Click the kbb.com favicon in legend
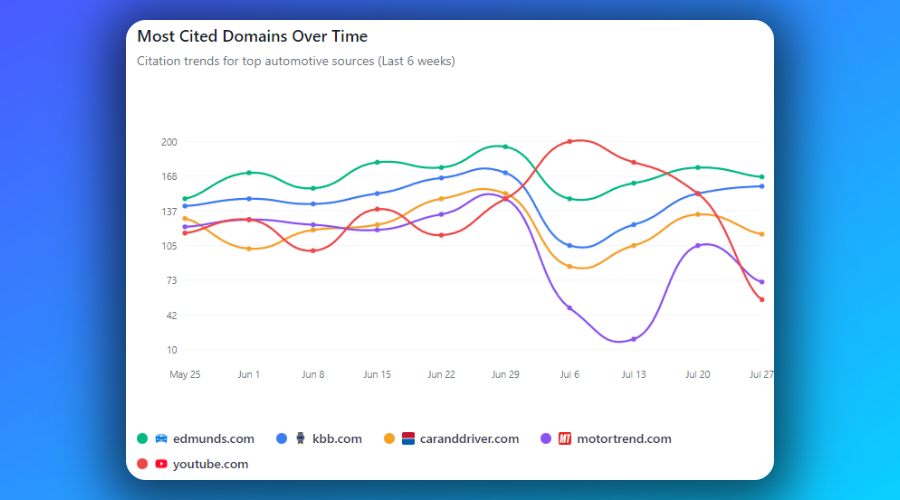 click(300, 439)
